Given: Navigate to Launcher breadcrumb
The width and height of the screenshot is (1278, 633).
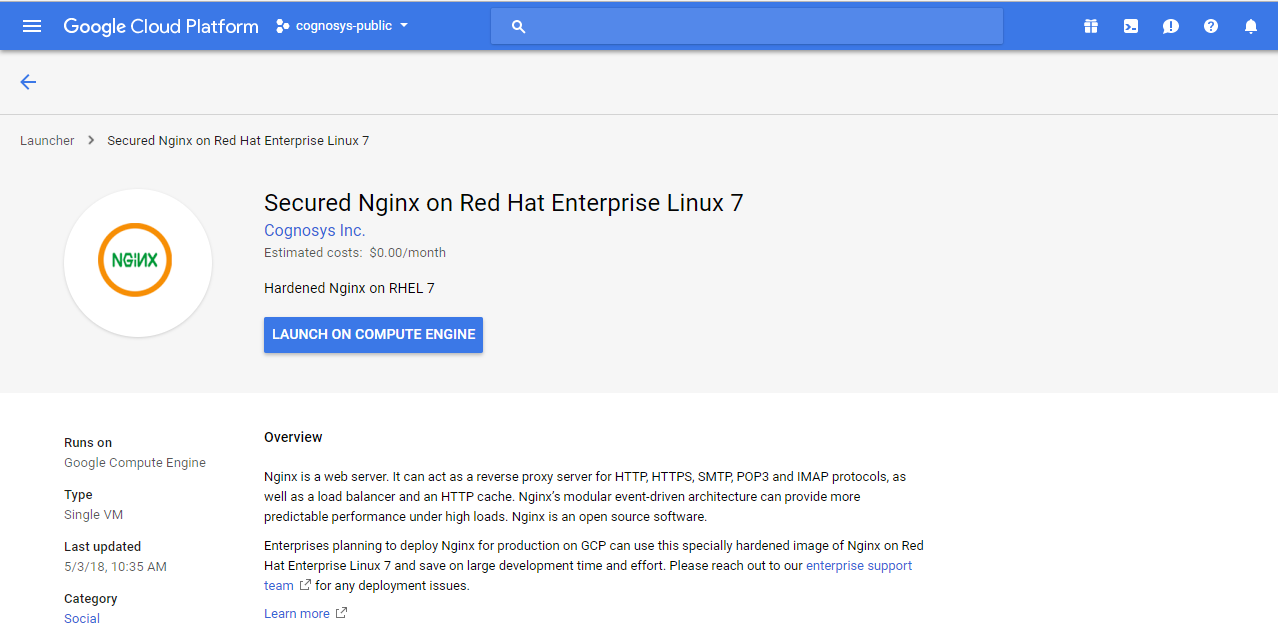Looking at the screenshot, I should point(47,141).
